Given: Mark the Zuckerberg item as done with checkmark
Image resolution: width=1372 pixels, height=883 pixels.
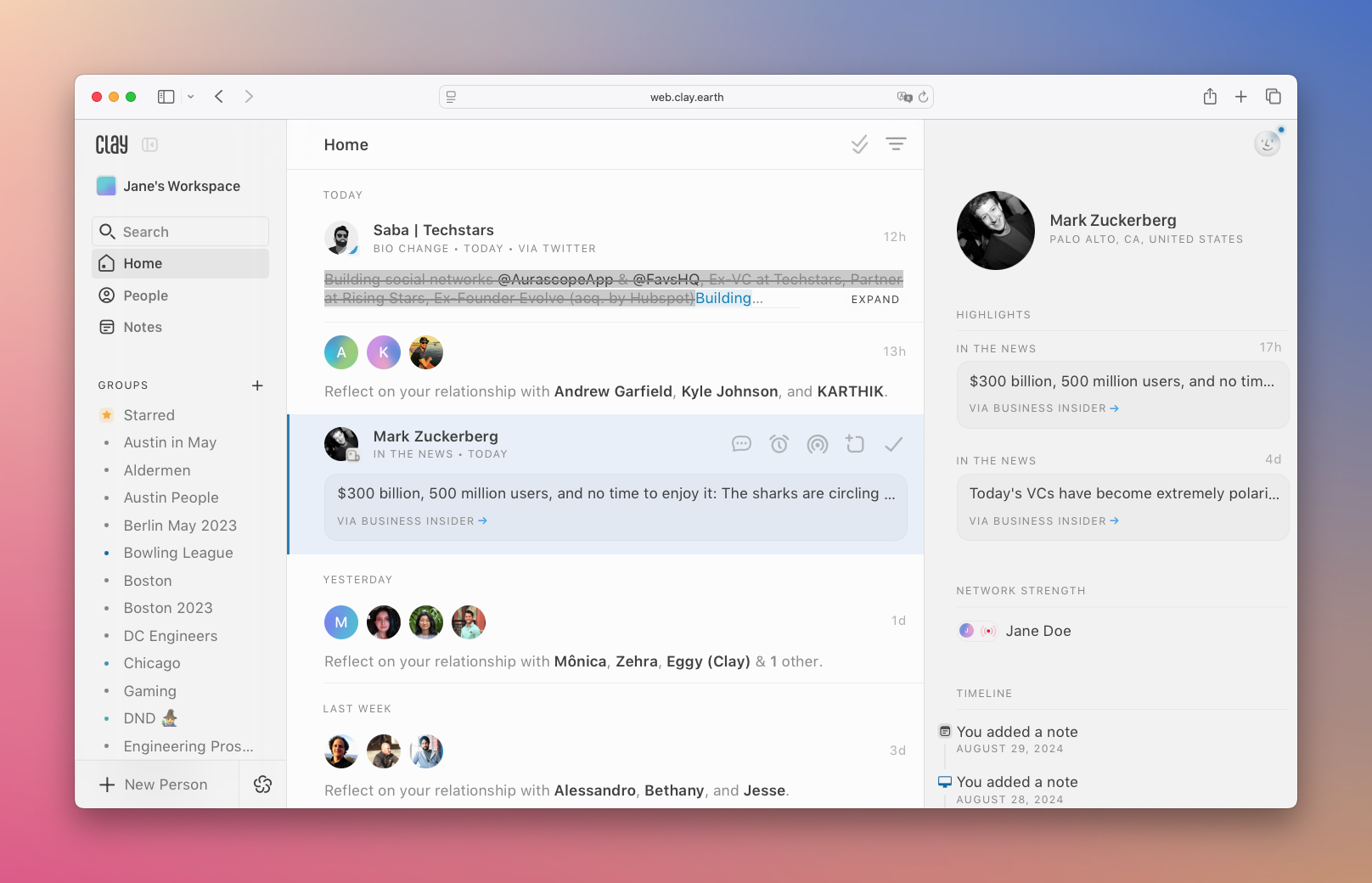Looking at the screenshot, I should (x=893, y=444).
